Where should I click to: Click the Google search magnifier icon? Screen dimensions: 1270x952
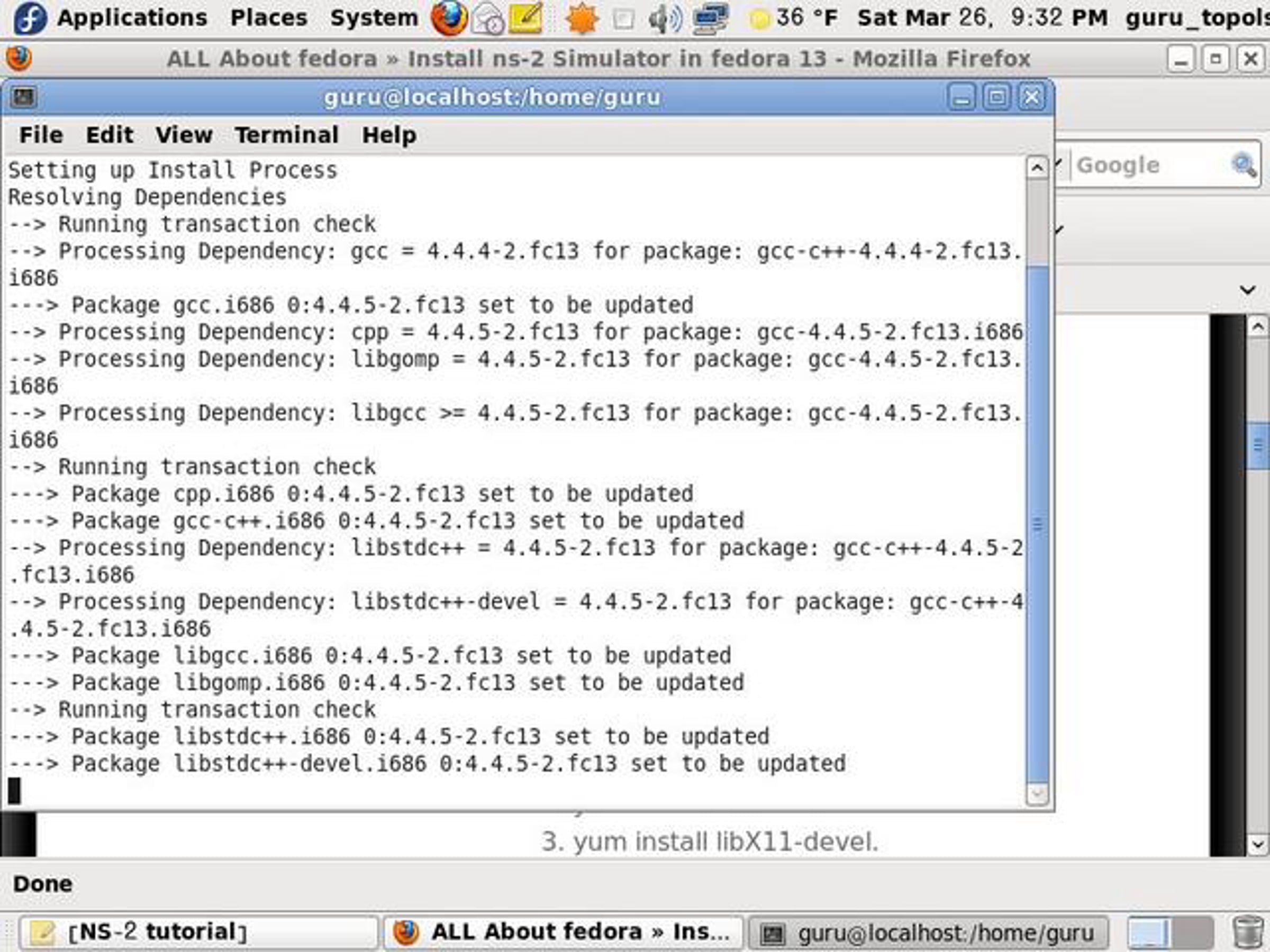point(1244,165)
